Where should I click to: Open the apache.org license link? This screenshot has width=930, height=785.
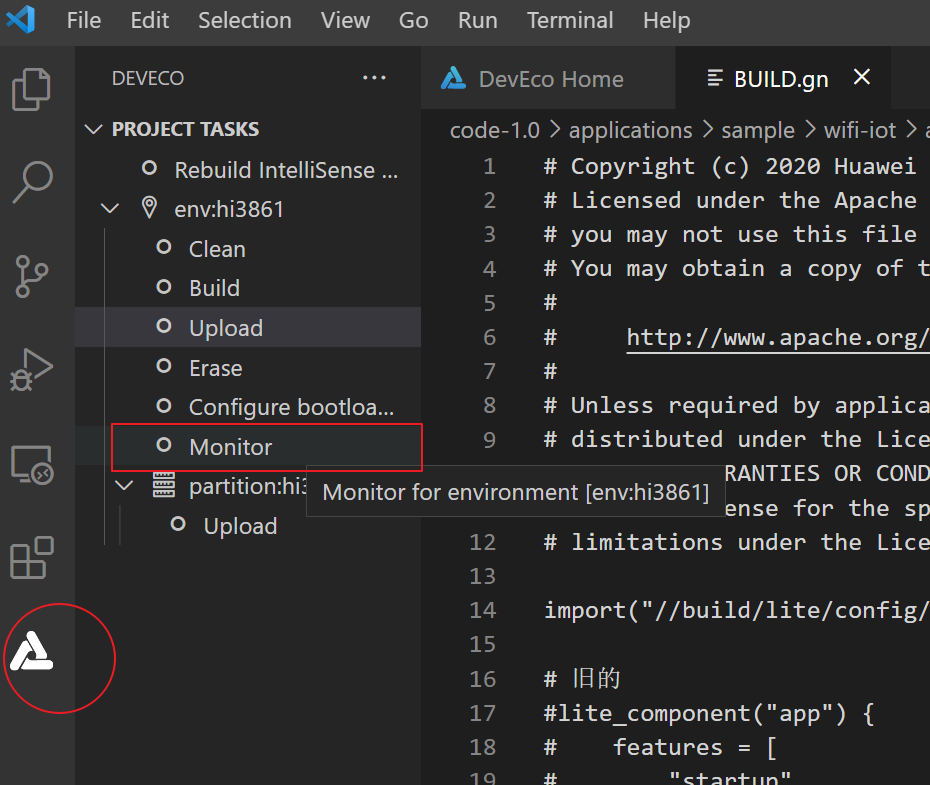tap(777, 337)
